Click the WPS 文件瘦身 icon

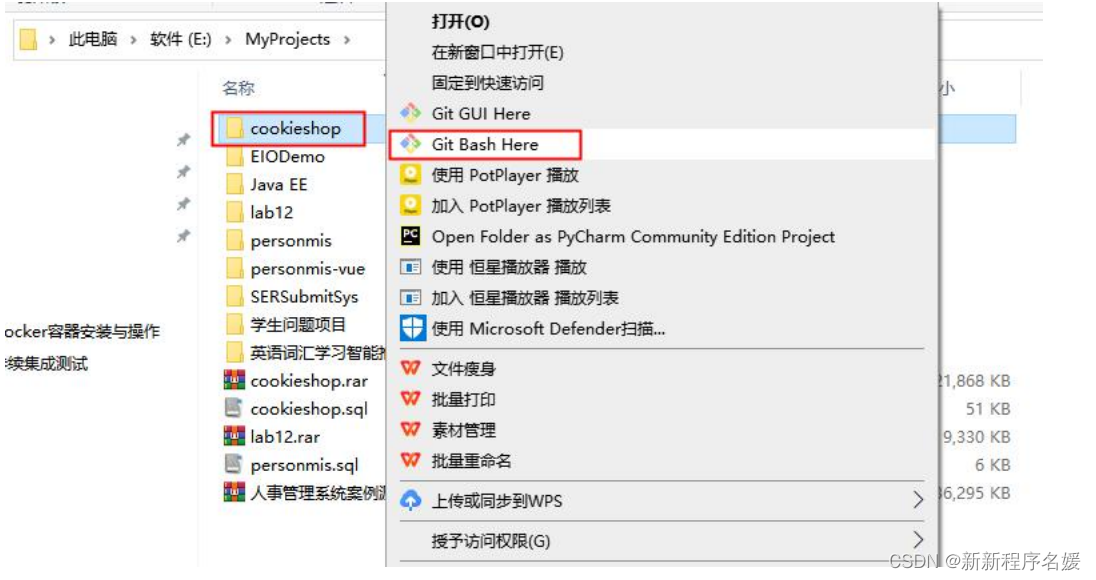pos(410,368)
